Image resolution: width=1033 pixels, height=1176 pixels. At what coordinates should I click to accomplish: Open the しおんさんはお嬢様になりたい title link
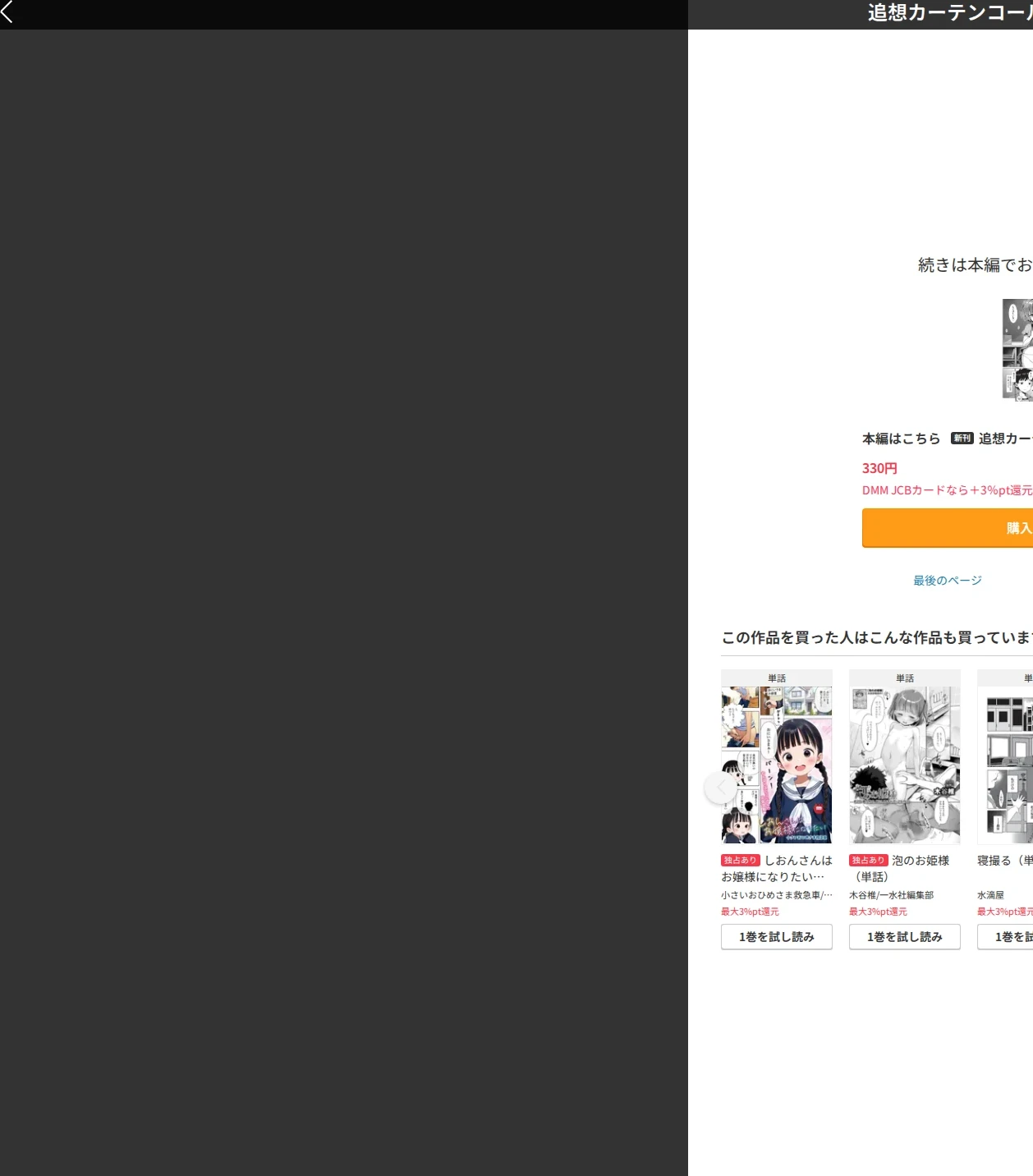pyautogui.click(x=777, y=869)
